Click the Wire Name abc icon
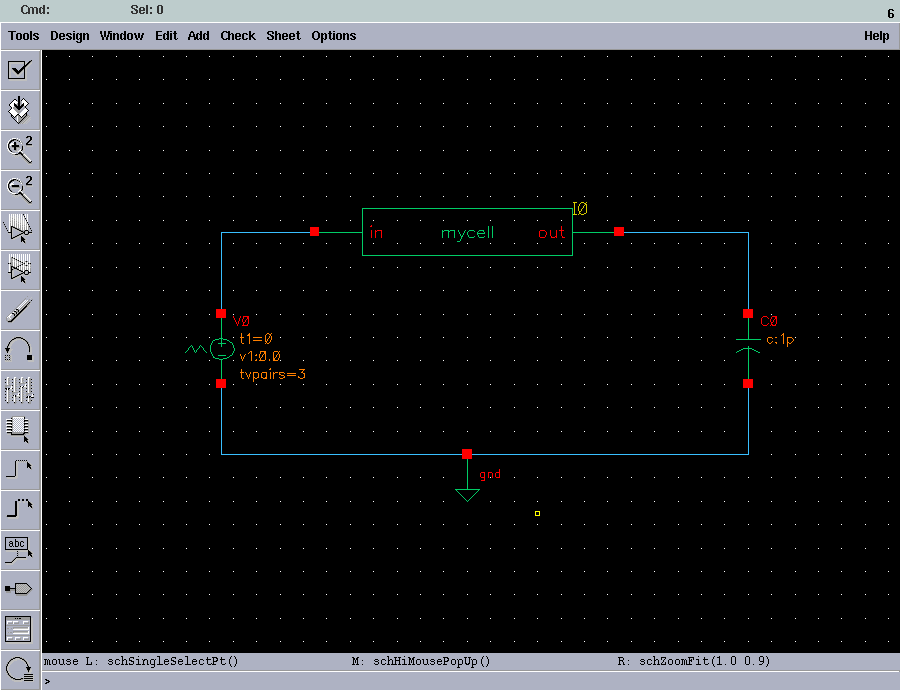Screen dimensions: 900x690 point(20,547)
